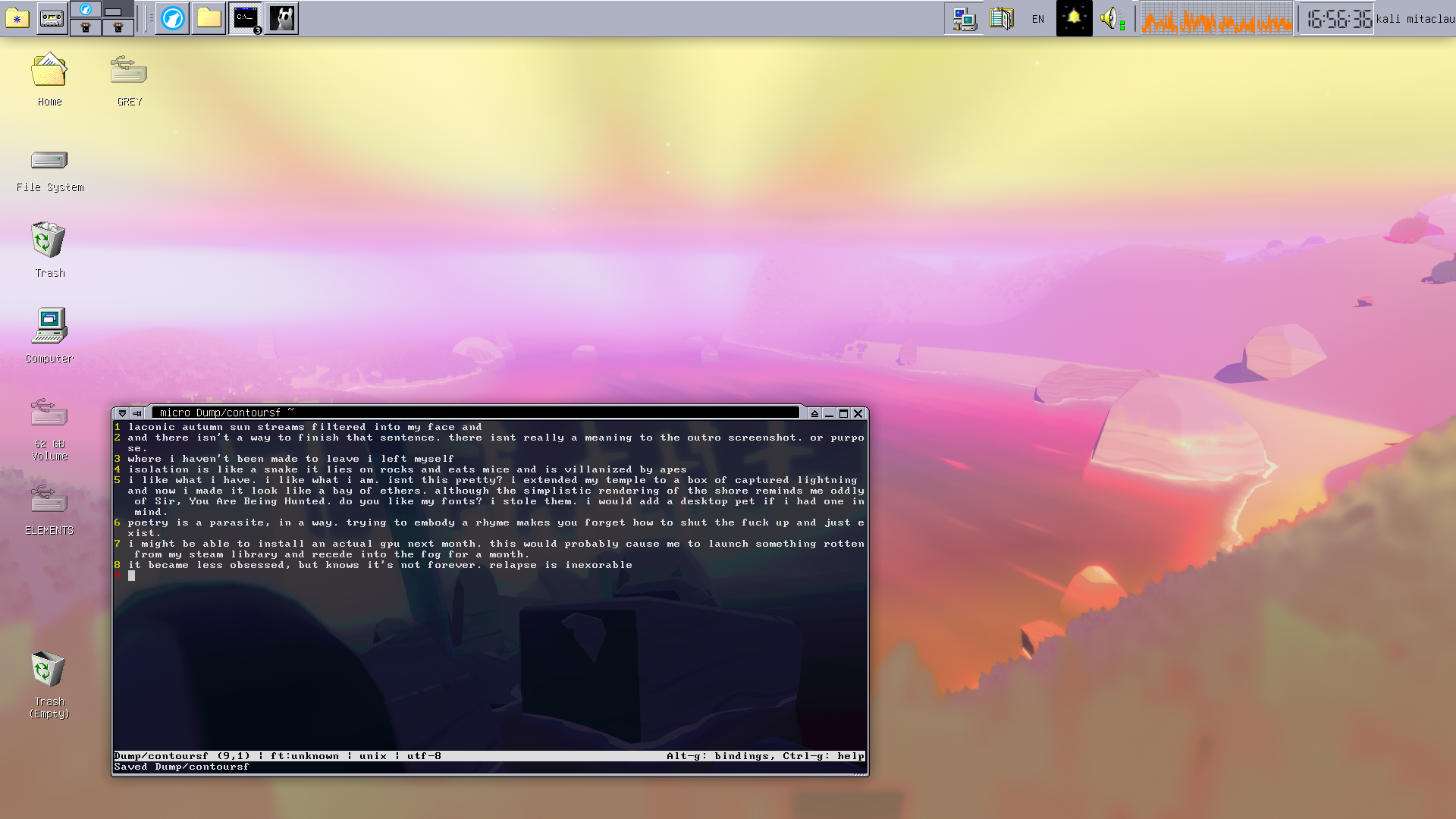The width and height of the screenshot is (1456, 819).
Task: Toggle the stick/pin button on terminal titlebar
Action: [x=136, y=413]
